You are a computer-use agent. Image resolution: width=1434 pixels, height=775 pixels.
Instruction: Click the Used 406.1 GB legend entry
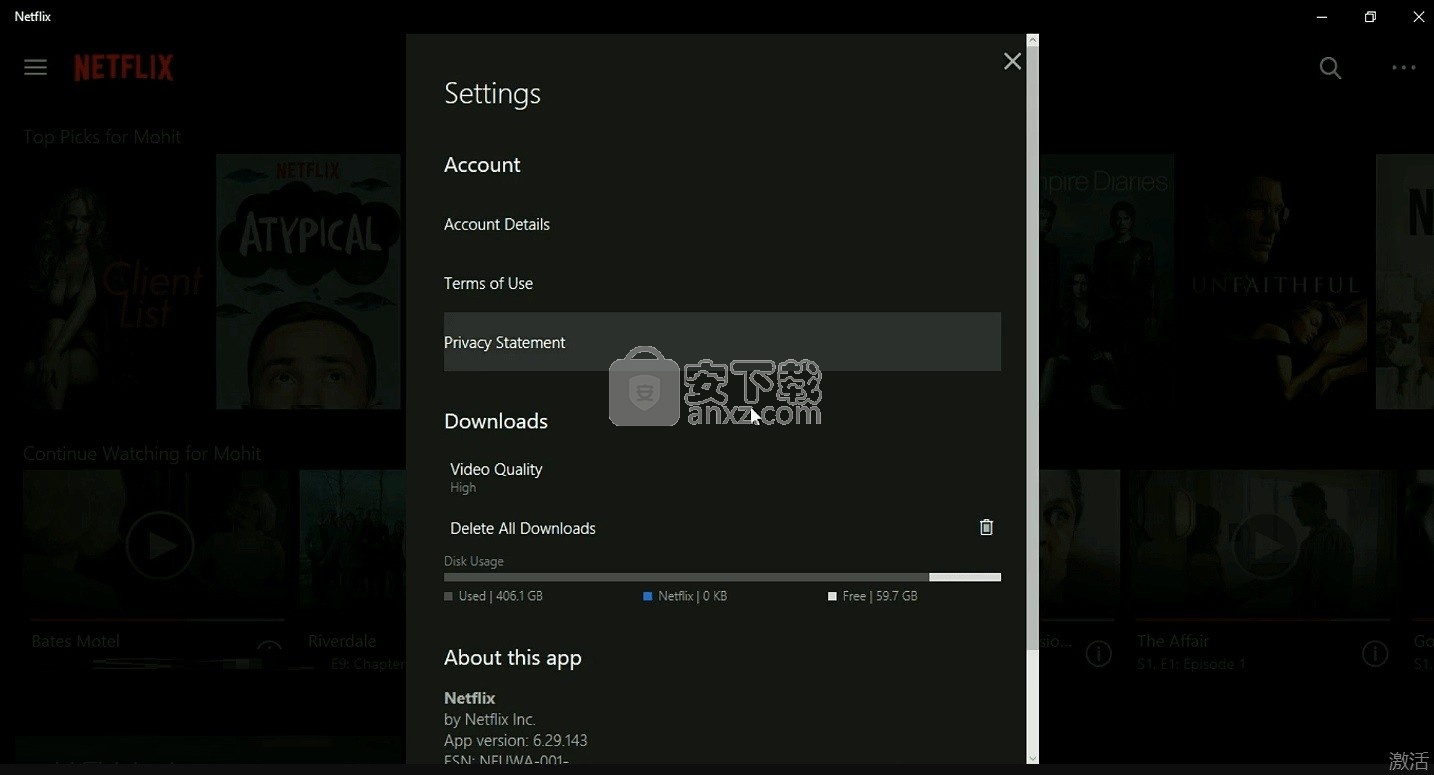(x=494, y=596)
